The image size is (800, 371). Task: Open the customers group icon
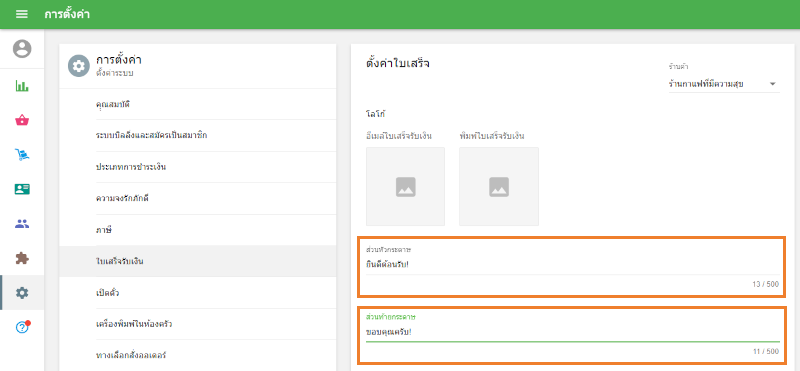(x=22, y=224)
